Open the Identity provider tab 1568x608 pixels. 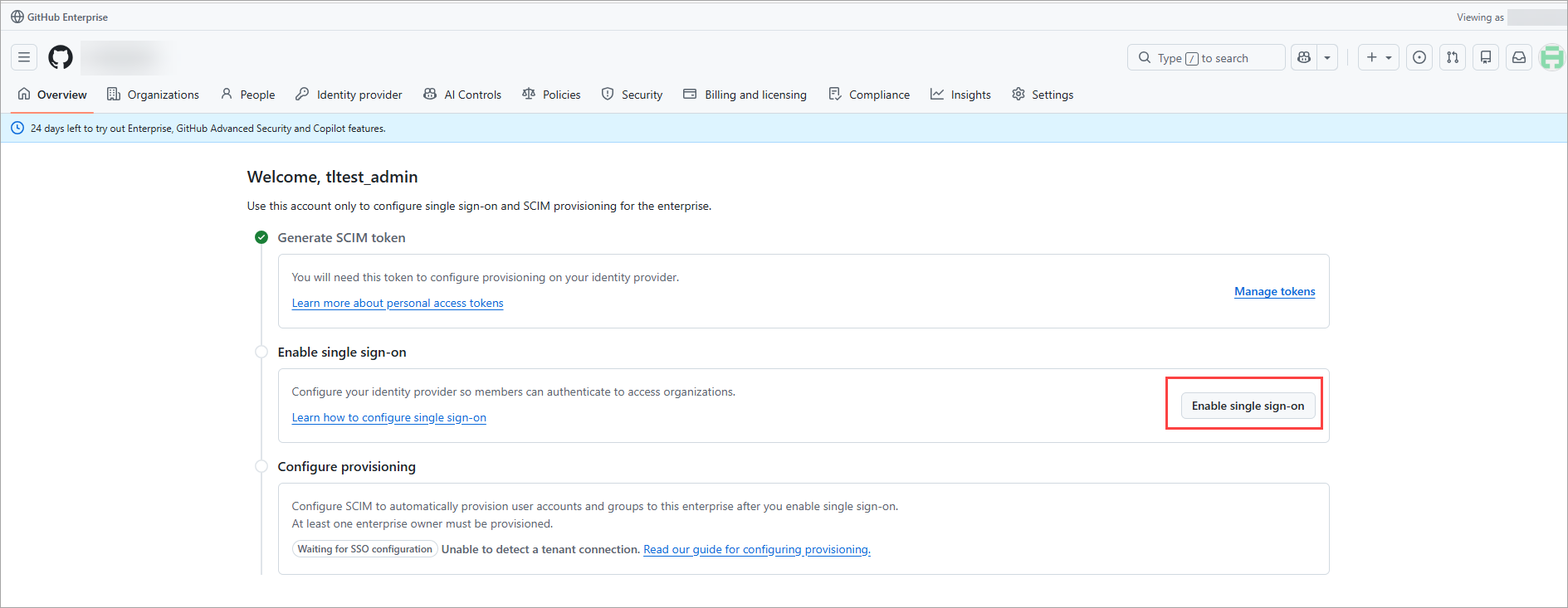click(x=349, y=95)
